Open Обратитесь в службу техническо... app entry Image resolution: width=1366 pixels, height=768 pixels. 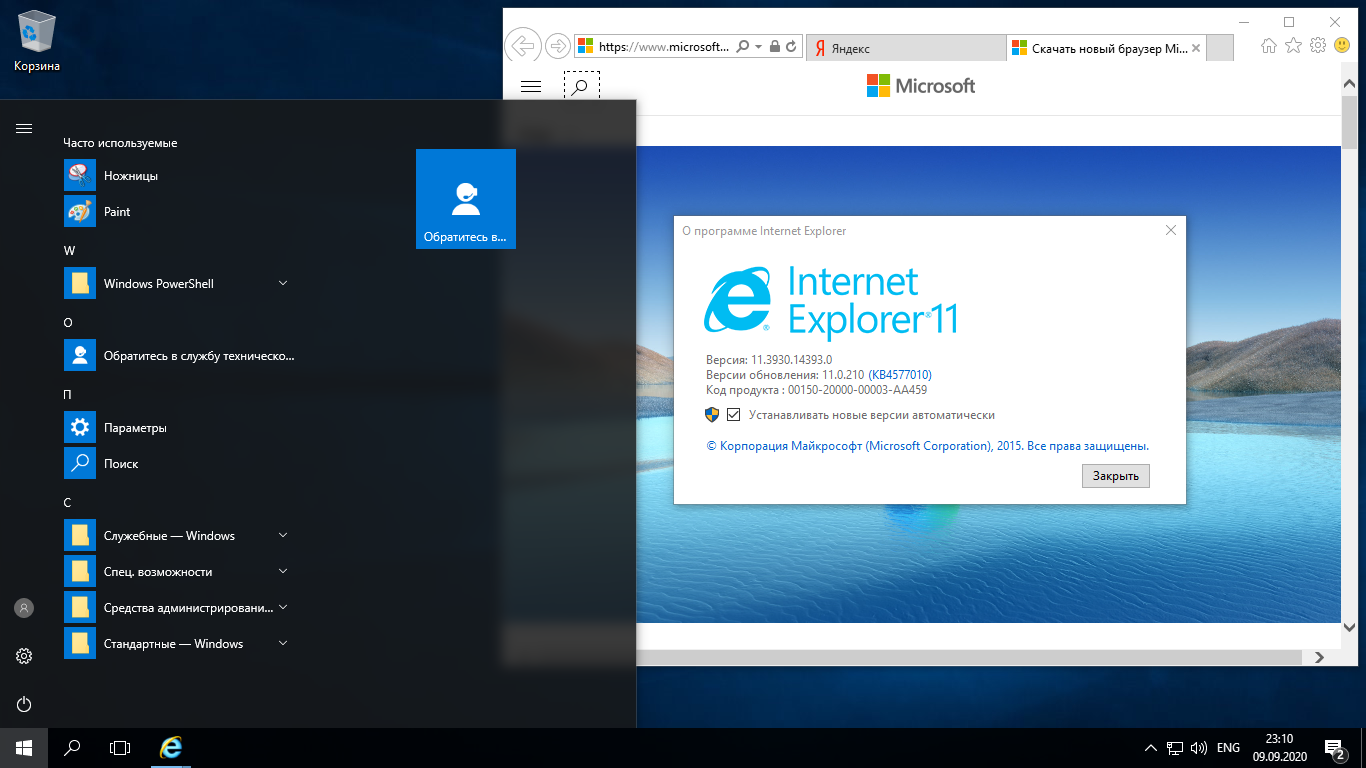click(x=180, y=355)
